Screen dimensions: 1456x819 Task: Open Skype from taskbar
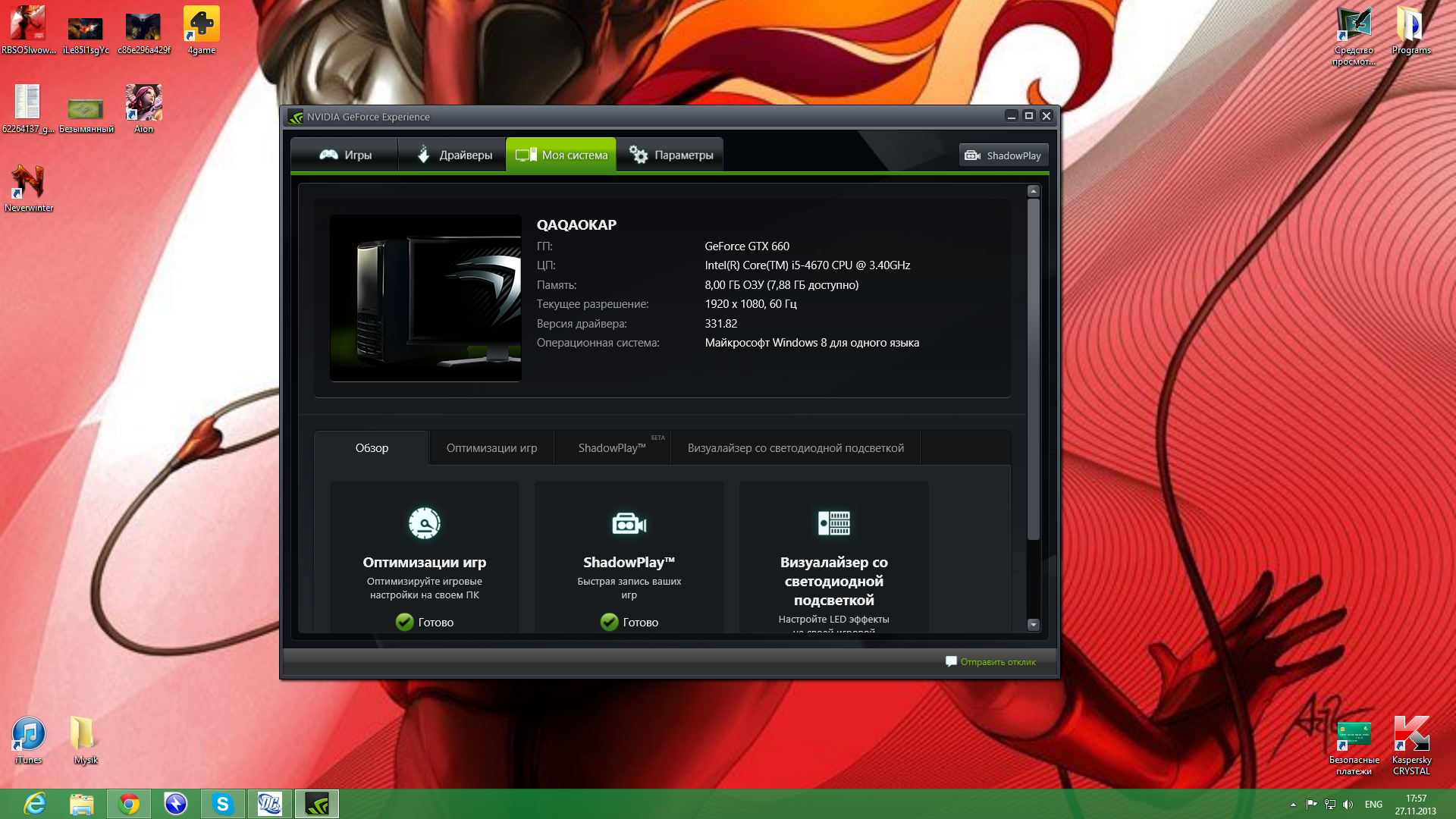pos(222,804)
